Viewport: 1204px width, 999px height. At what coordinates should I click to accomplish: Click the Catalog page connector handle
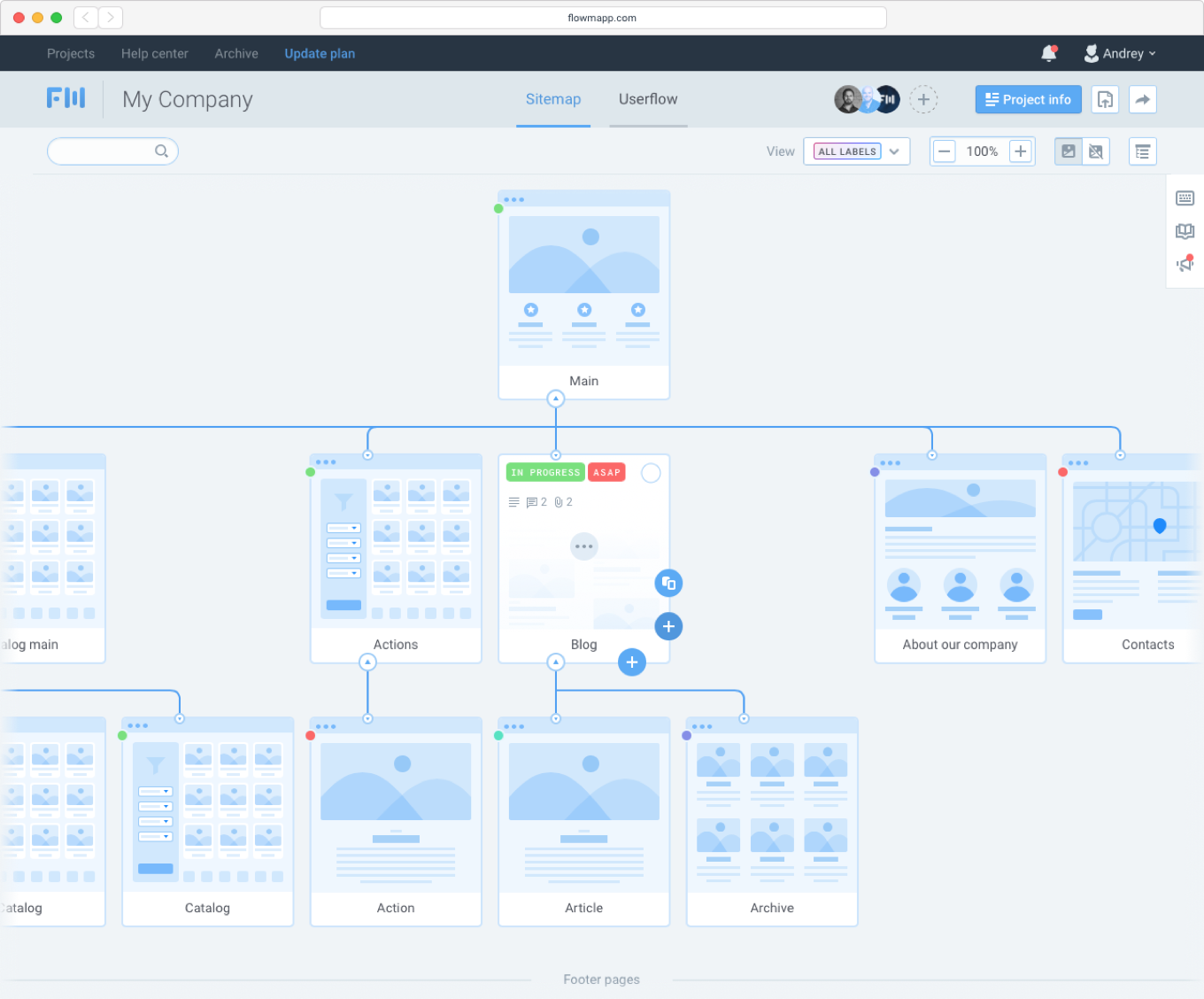click(x=180, y=718)
